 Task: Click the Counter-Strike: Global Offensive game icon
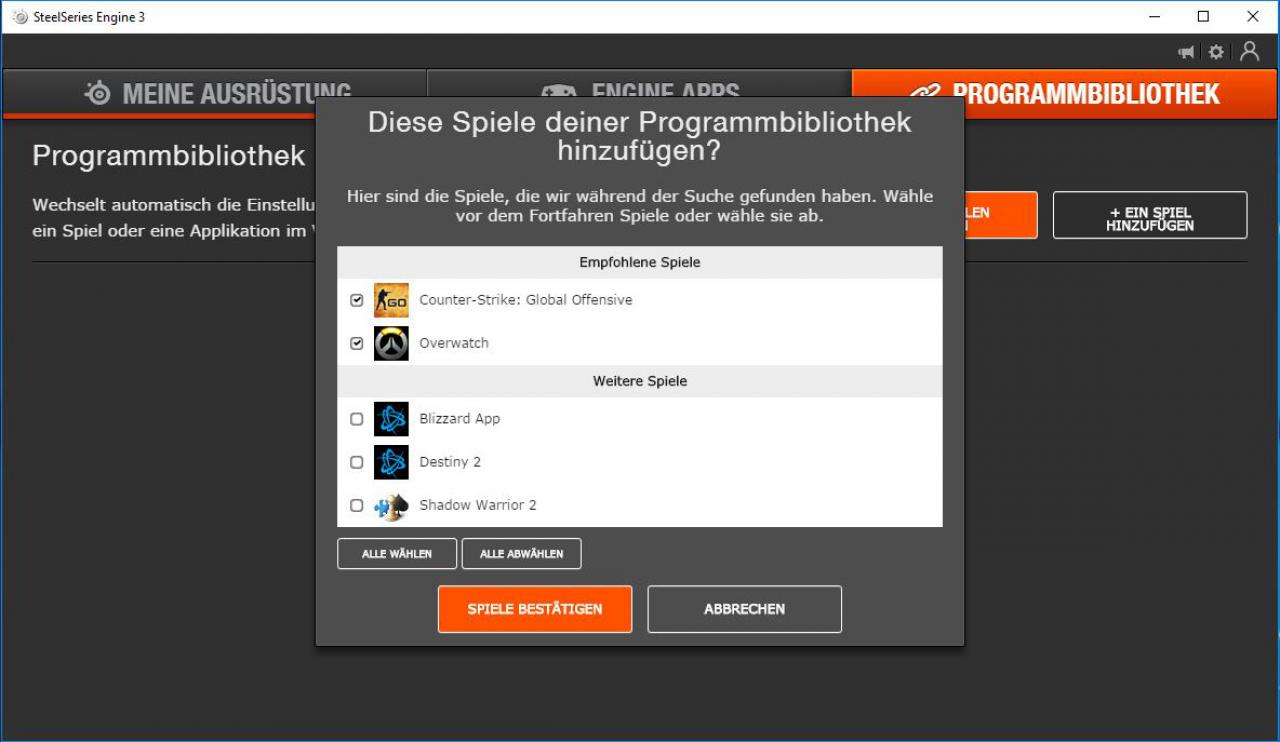(x=391, y=300)
